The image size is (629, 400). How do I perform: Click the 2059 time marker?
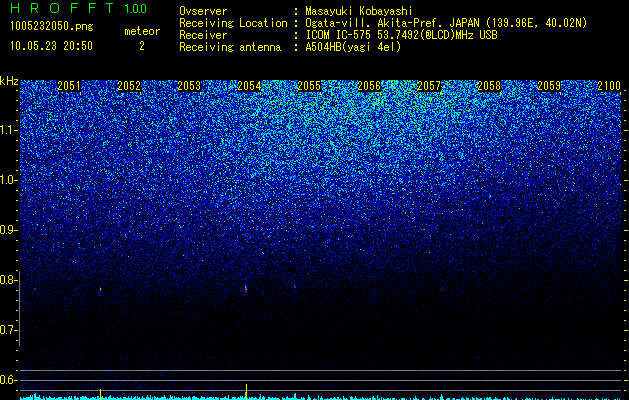[549, 86]
